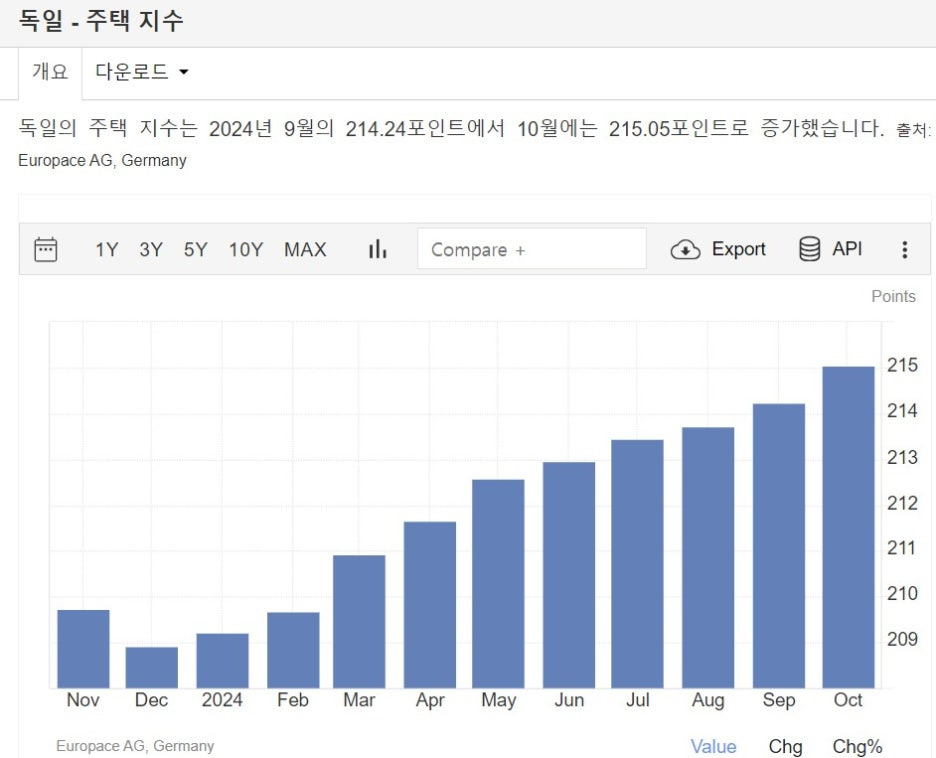Viewport: 936px width, 758px height.
Task: Click the Export label
Action: [738, 249]
